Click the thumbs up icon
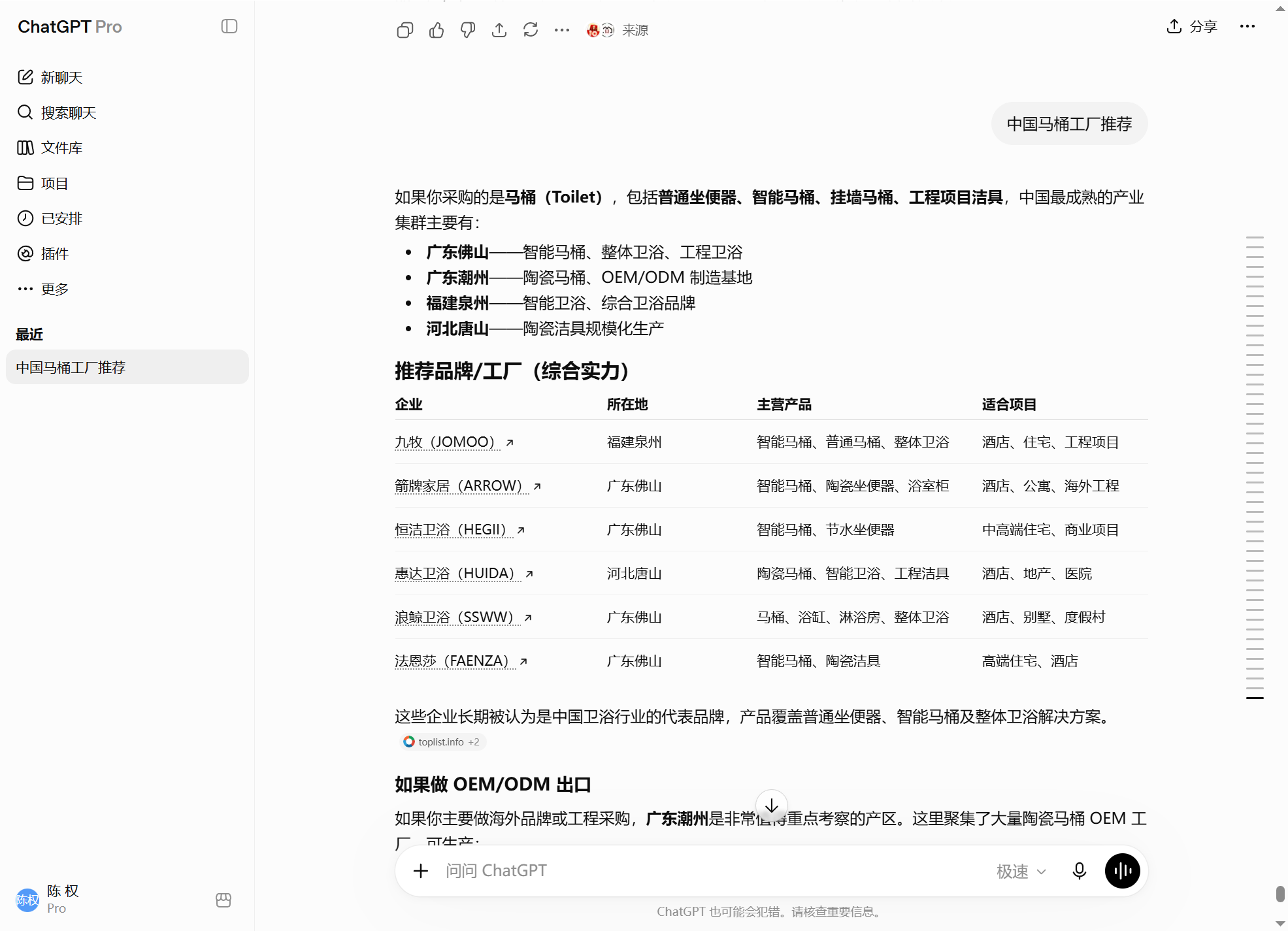The image size is (1288, 931). pyautogui.click(x=437, y=30)
